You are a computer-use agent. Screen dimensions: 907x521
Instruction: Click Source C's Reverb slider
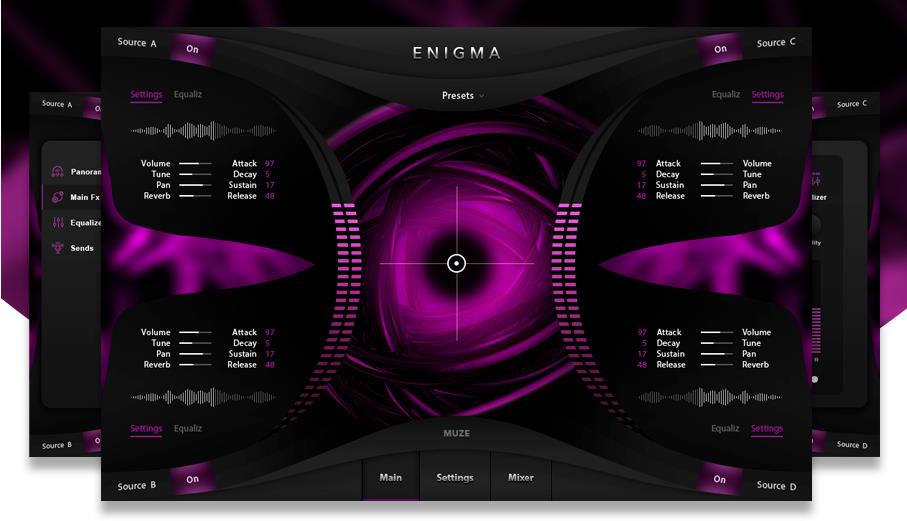[717, 196]
